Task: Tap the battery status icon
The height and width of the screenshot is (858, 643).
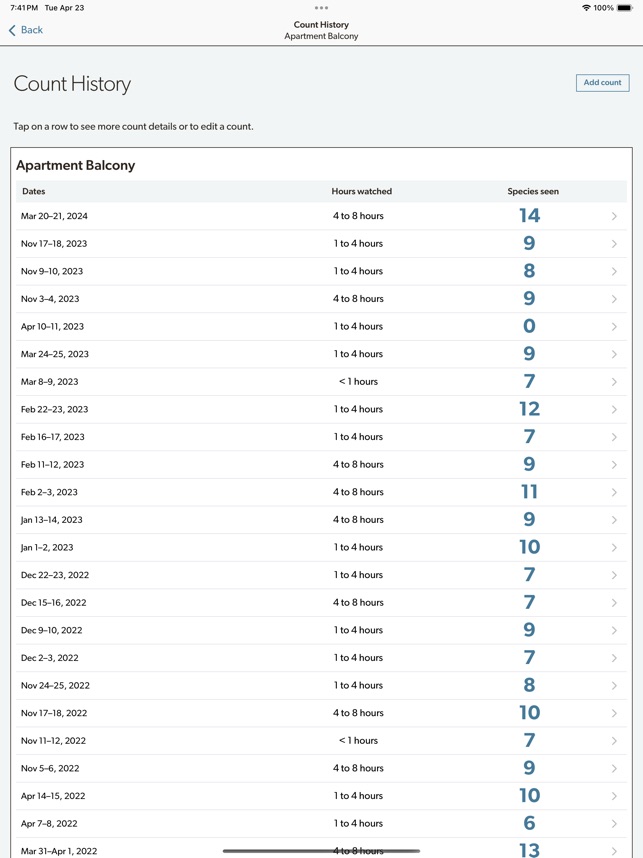Action: tap(625, 8)
